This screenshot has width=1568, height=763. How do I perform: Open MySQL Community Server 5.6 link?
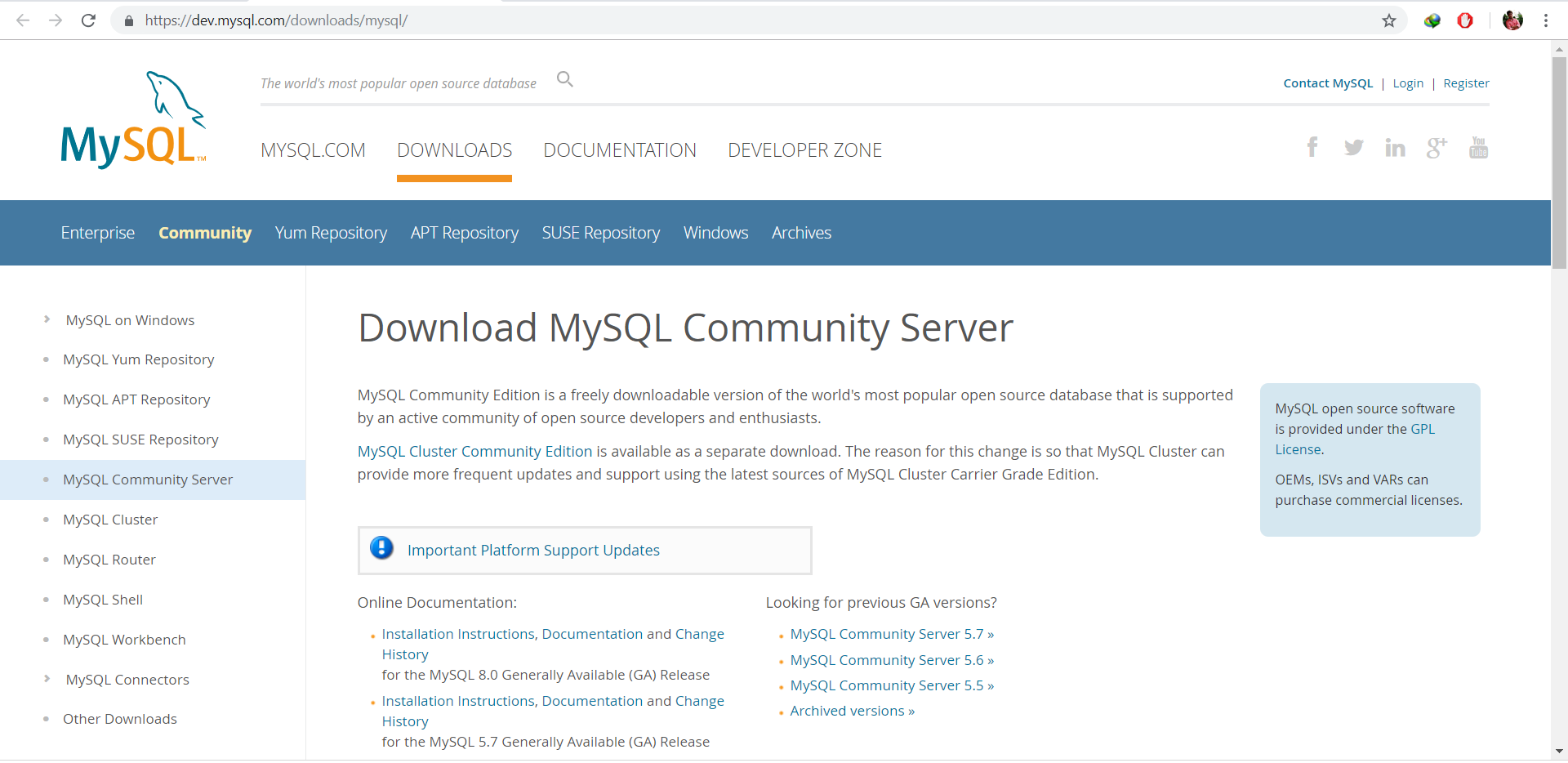point(892,660)
